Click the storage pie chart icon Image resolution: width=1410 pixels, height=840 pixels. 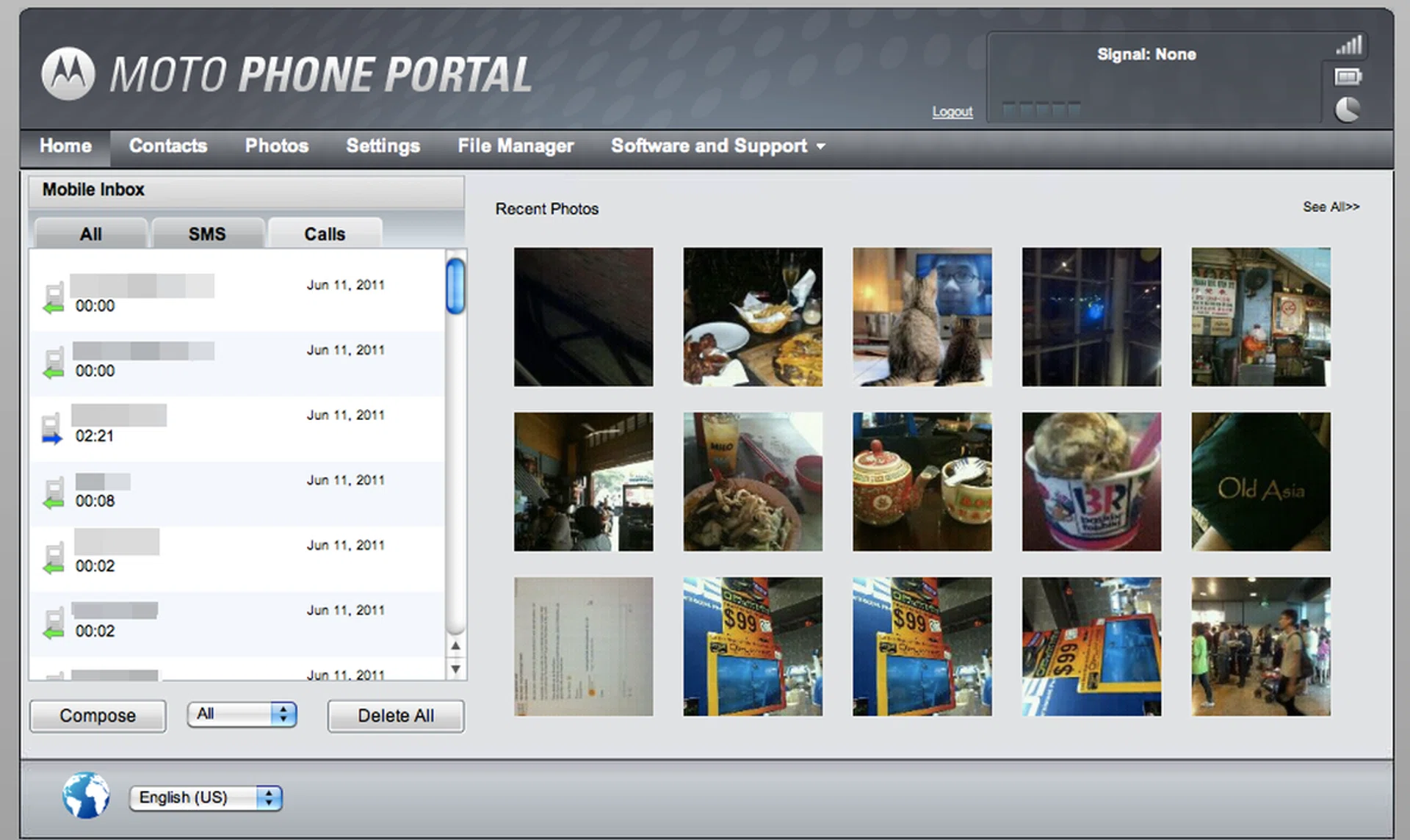(x=1347, y=109)
